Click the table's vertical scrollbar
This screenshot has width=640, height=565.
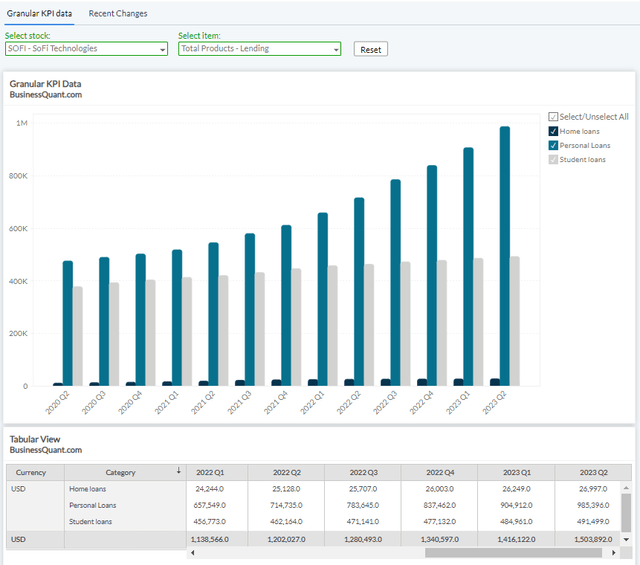626,510
